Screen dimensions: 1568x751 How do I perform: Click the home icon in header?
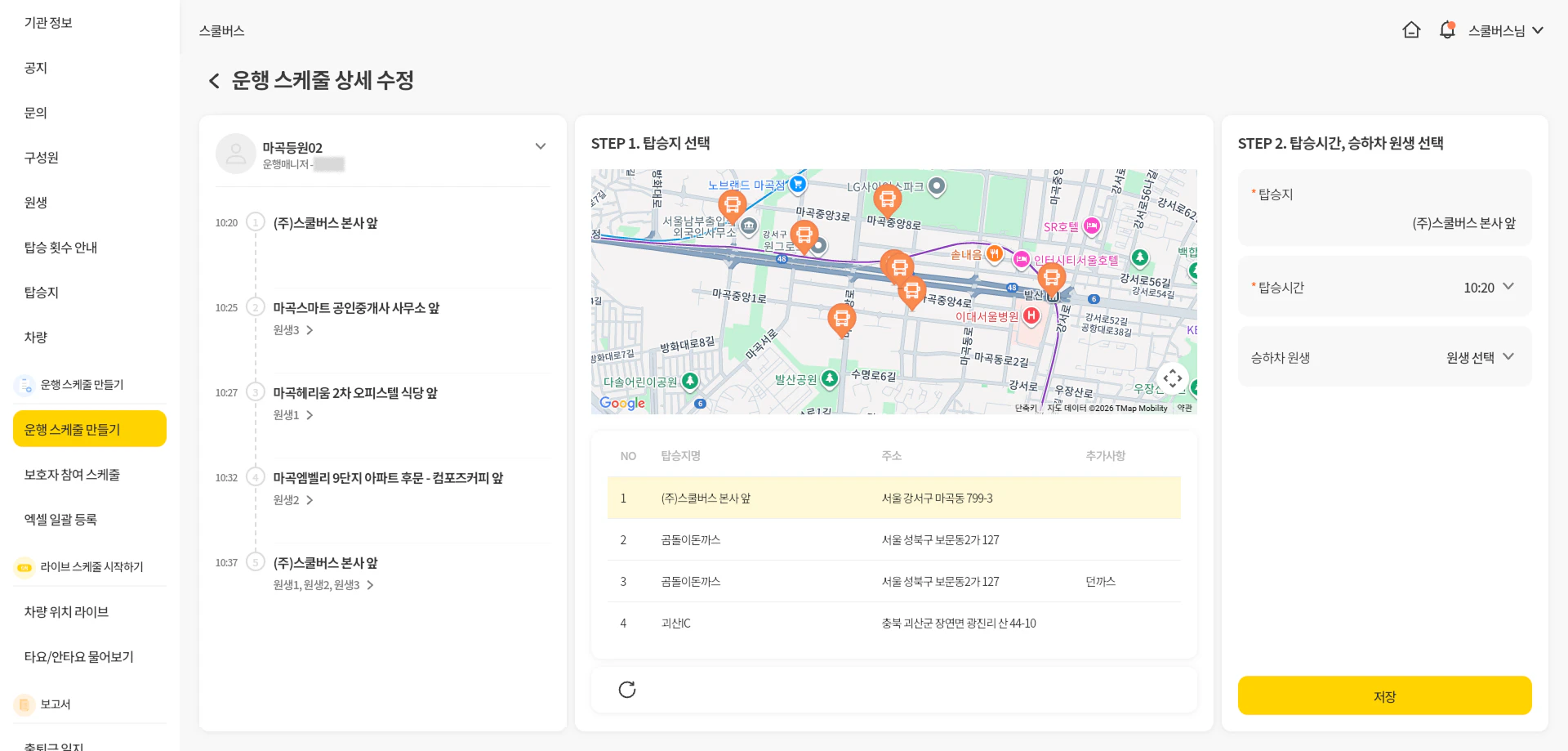1411,30
